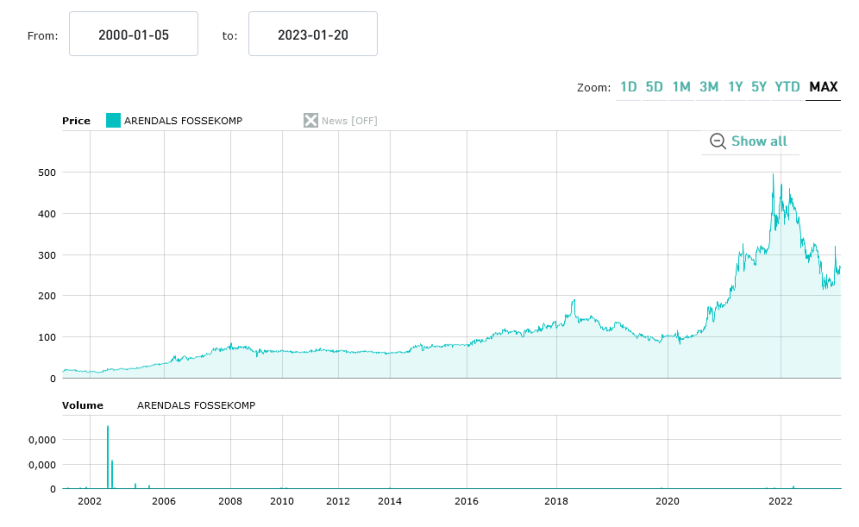Switch zoom to 1M
The height and width of the screenshot is (527, 859).
[681, 87]
